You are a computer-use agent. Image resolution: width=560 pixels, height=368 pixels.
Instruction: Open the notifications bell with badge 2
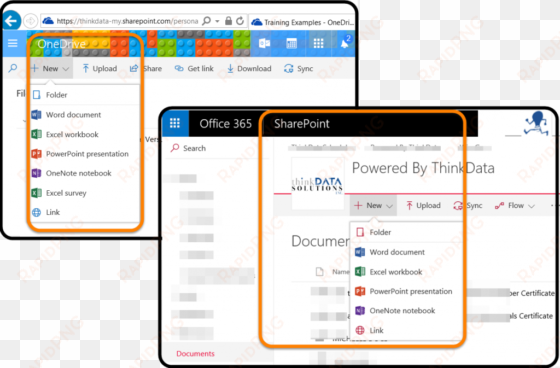click(x=345, y=43)
